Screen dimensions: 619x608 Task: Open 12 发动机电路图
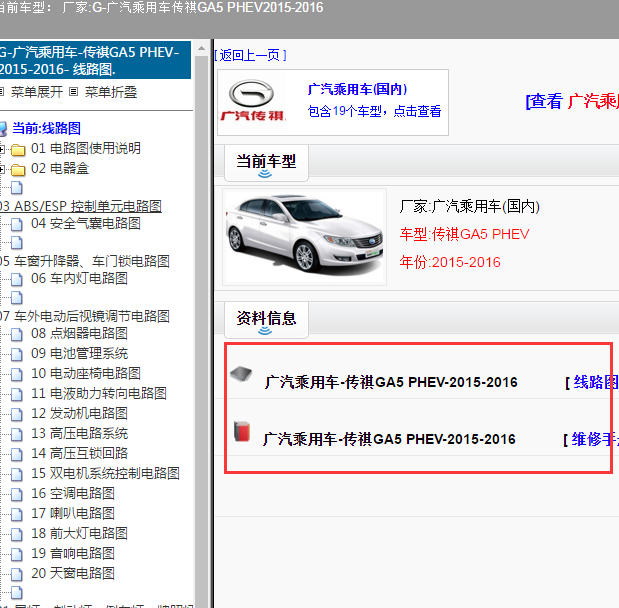point(79,413)
